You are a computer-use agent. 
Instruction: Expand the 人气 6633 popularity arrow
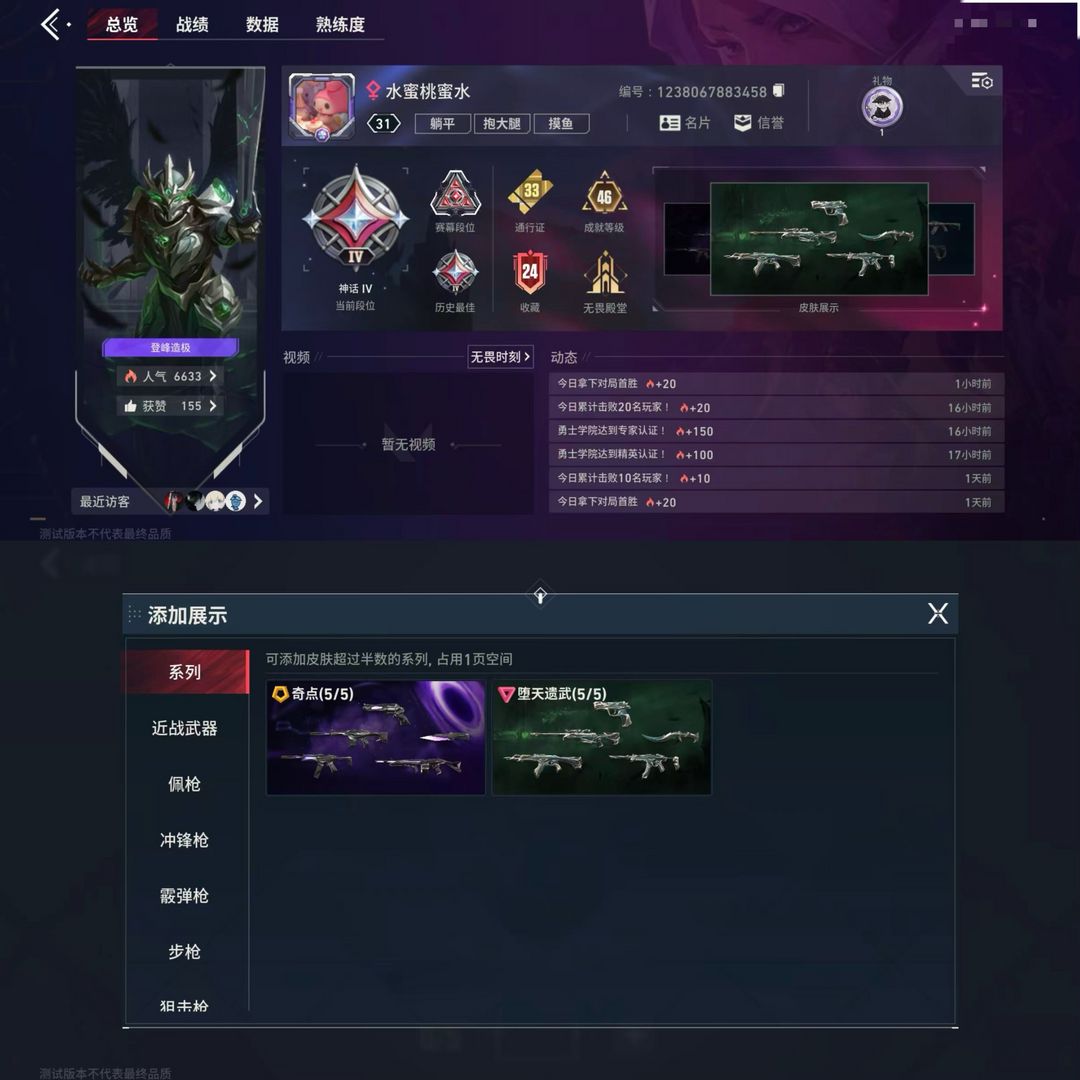pos(213,376)
